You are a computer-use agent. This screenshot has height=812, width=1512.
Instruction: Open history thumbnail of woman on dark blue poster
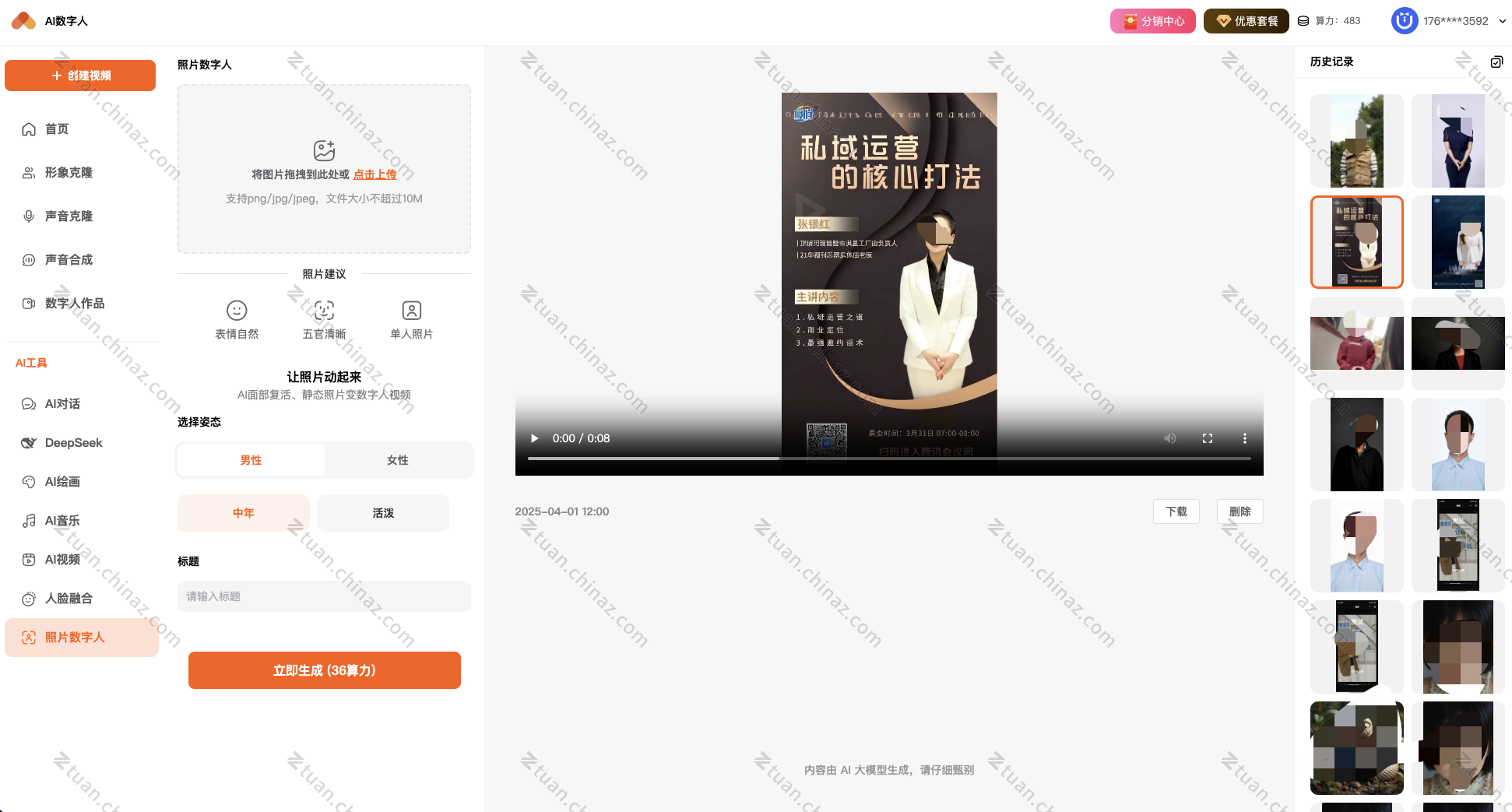coord(1458,242)
